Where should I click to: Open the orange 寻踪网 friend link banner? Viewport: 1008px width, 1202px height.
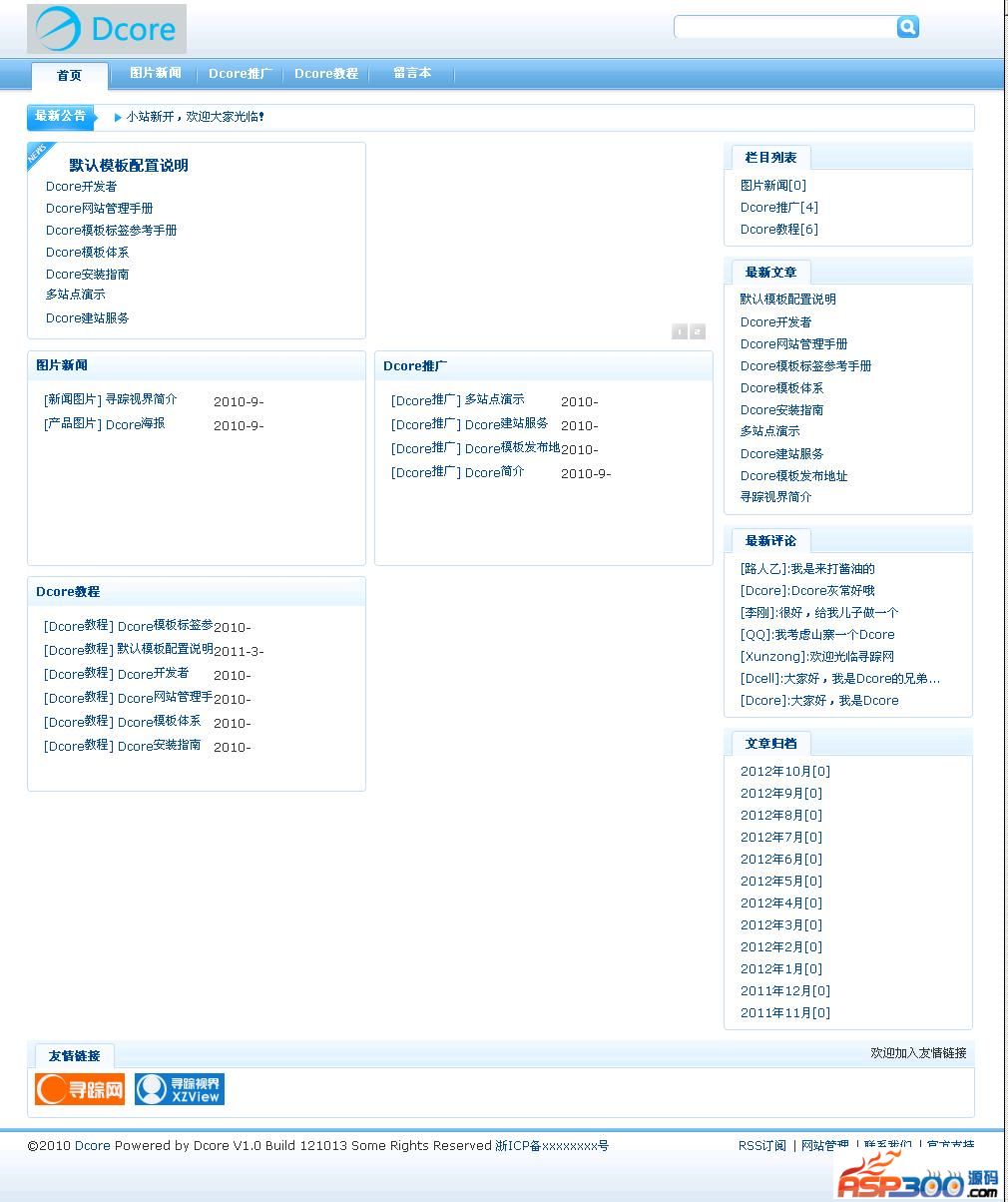(80, 1089)
